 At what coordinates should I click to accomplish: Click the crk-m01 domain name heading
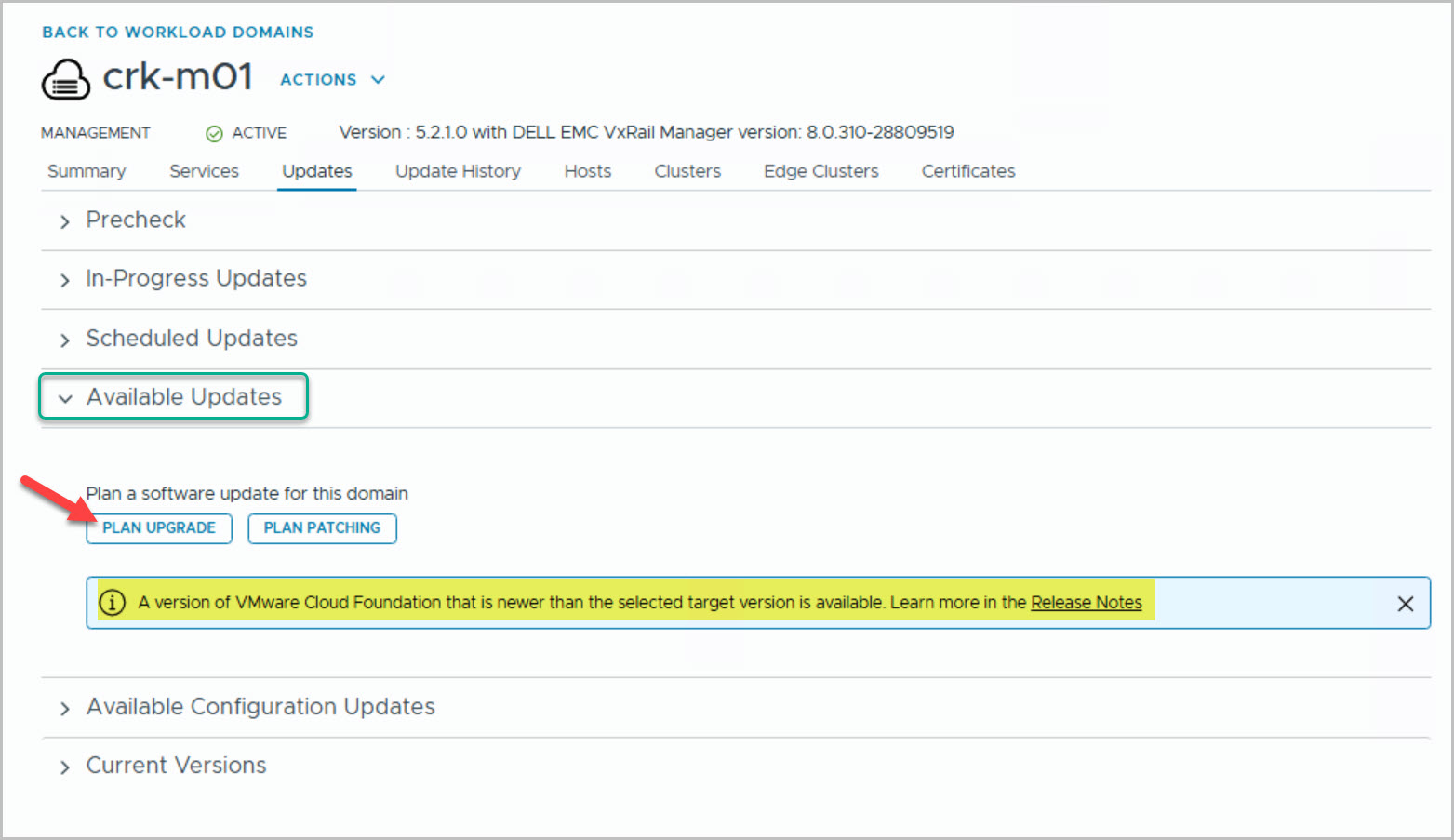(x=178, y=77)
